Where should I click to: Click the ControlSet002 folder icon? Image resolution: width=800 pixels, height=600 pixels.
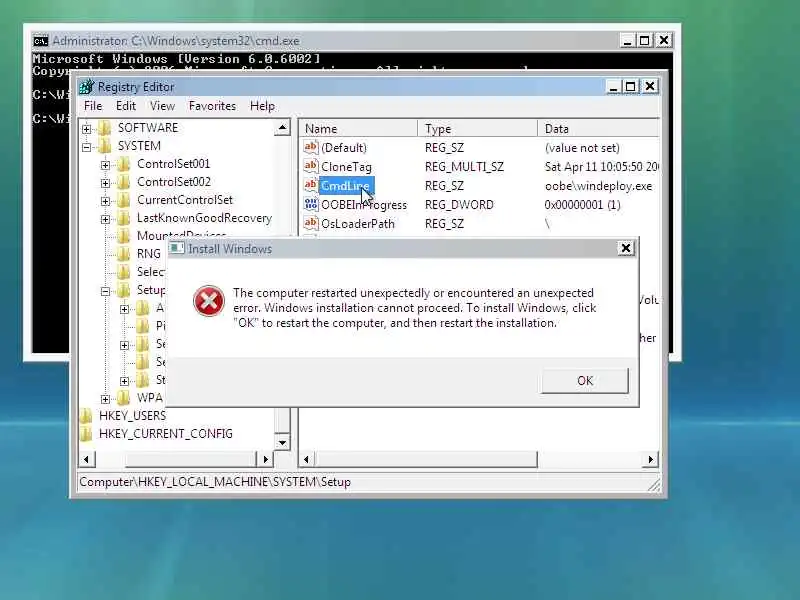click(x=123, y=182)
